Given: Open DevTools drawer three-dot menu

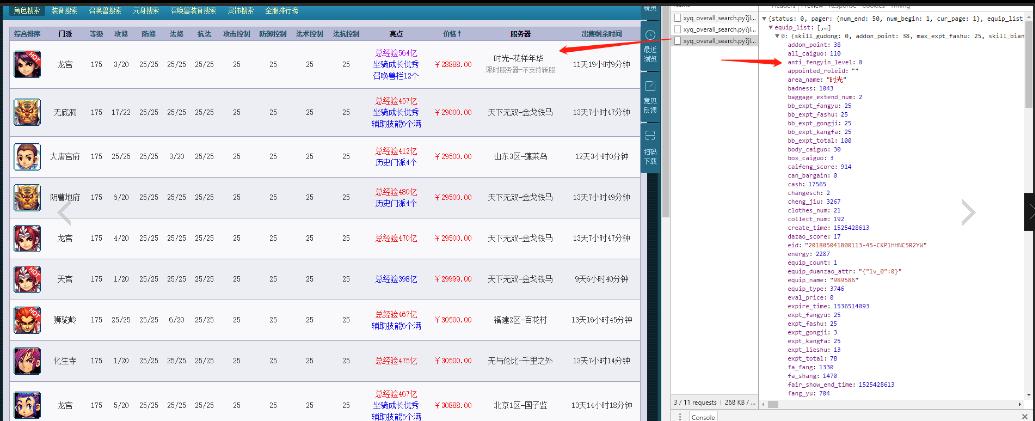Looking at the screenshot, I should [681, 417].
